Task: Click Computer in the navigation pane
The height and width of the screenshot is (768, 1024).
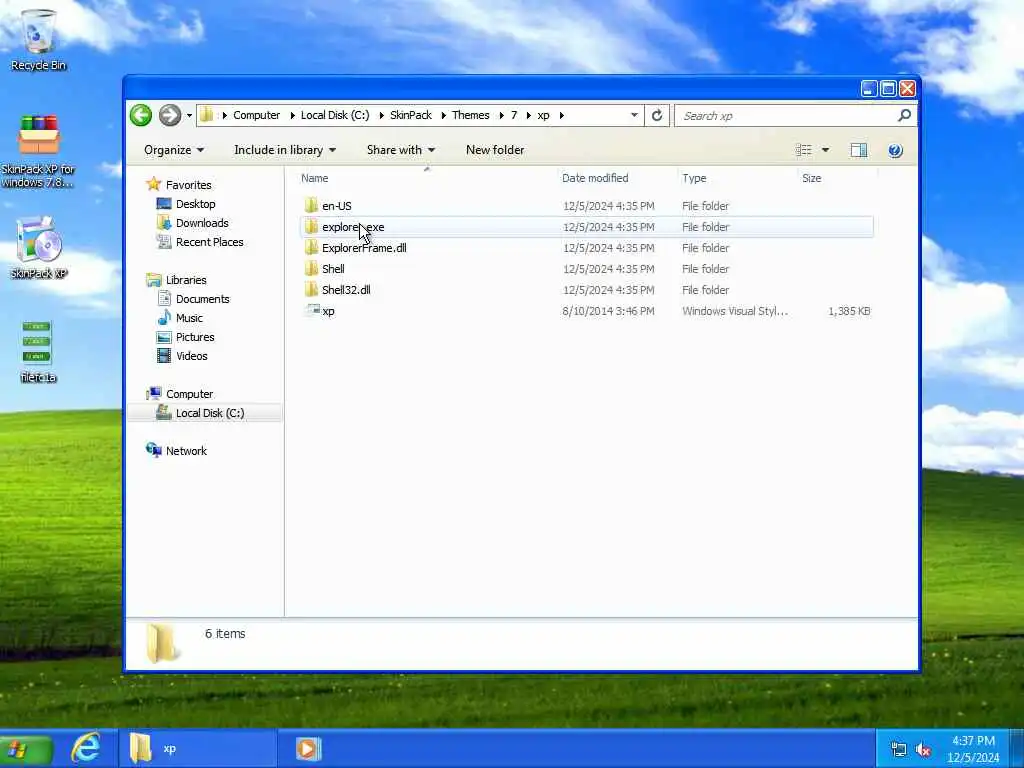Action: click(189, 394)
